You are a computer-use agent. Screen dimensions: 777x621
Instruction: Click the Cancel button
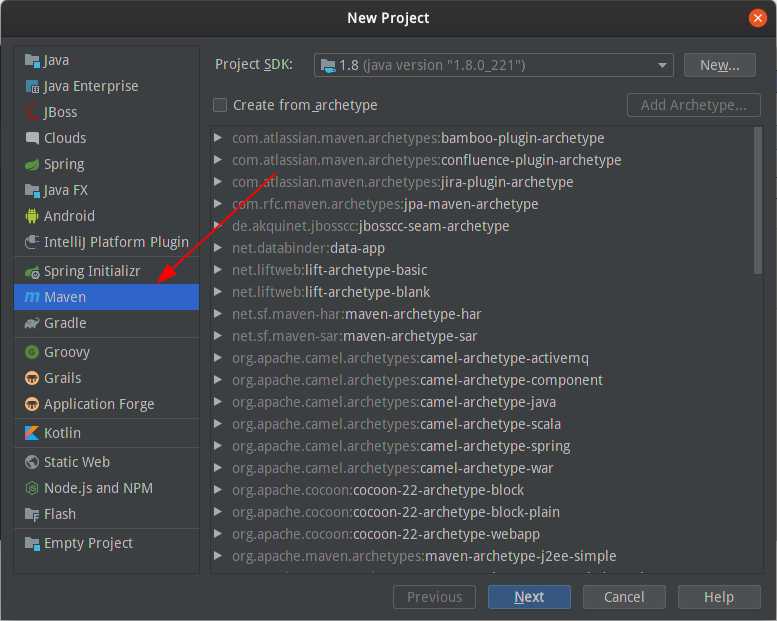(x=624, y=597)
